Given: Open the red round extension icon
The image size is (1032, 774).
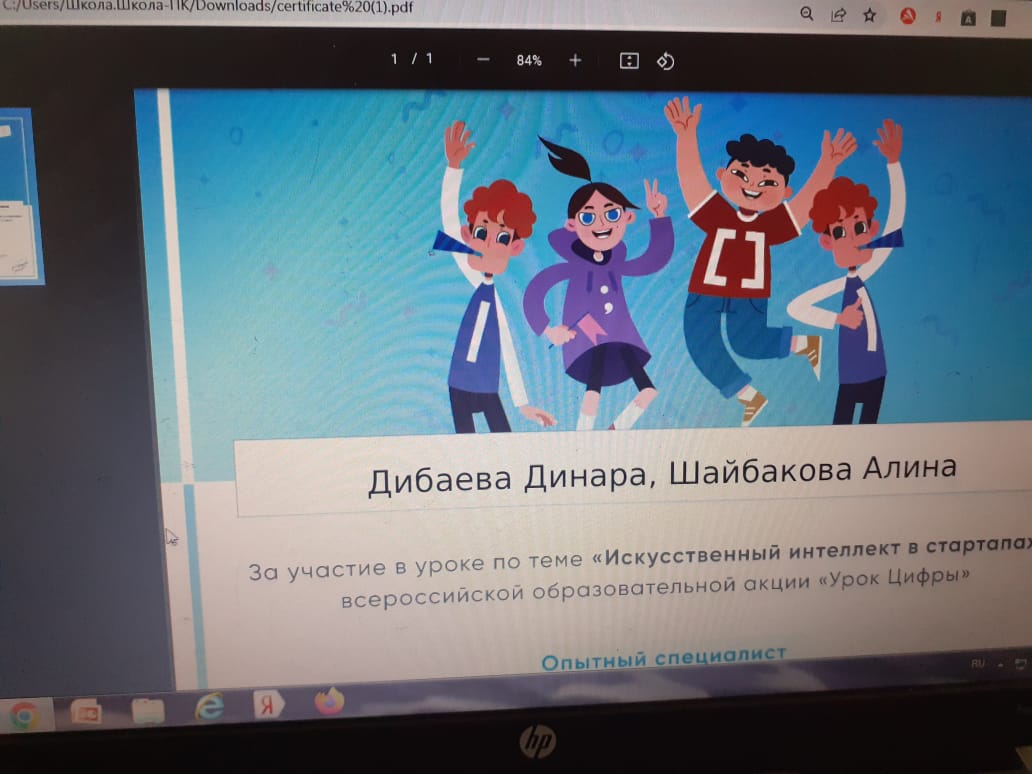Looking at the screenshot, I should (908, 16).
